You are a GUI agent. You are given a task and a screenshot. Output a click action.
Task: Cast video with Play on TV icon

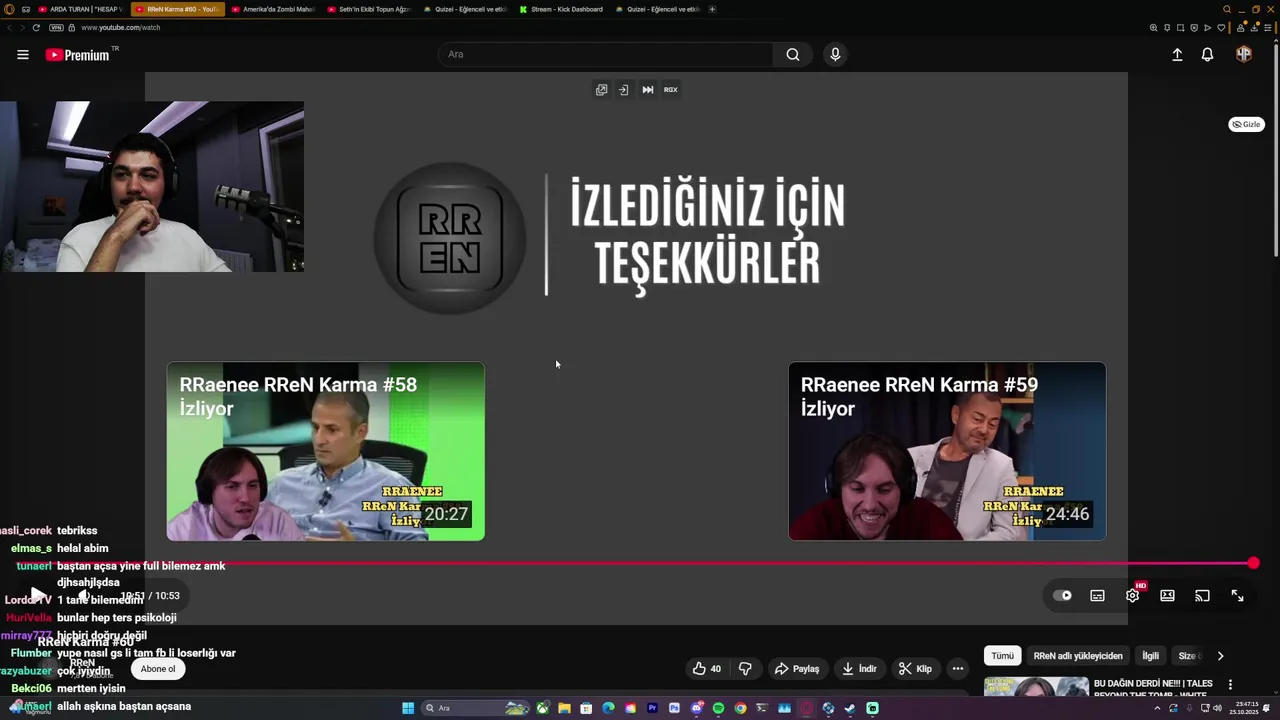click(x=1202, y=596)
